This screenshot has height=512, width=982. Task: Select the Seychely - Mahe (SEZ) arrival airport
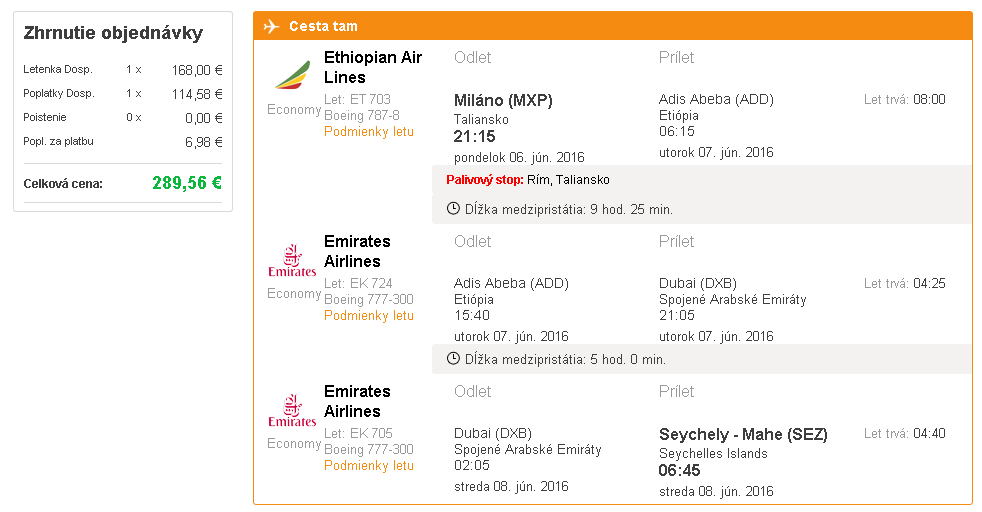pos(743,434)
